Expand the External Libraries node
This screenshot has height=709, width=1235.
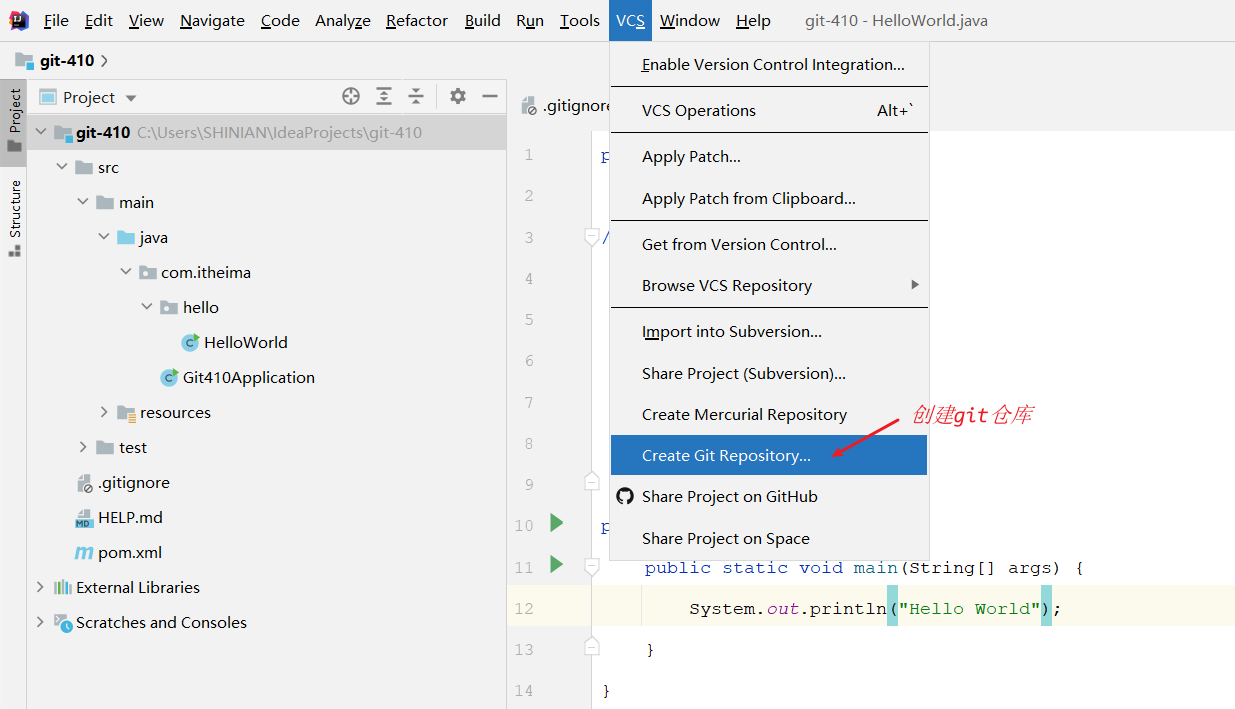pyautogui.click(x=40, y=587)
